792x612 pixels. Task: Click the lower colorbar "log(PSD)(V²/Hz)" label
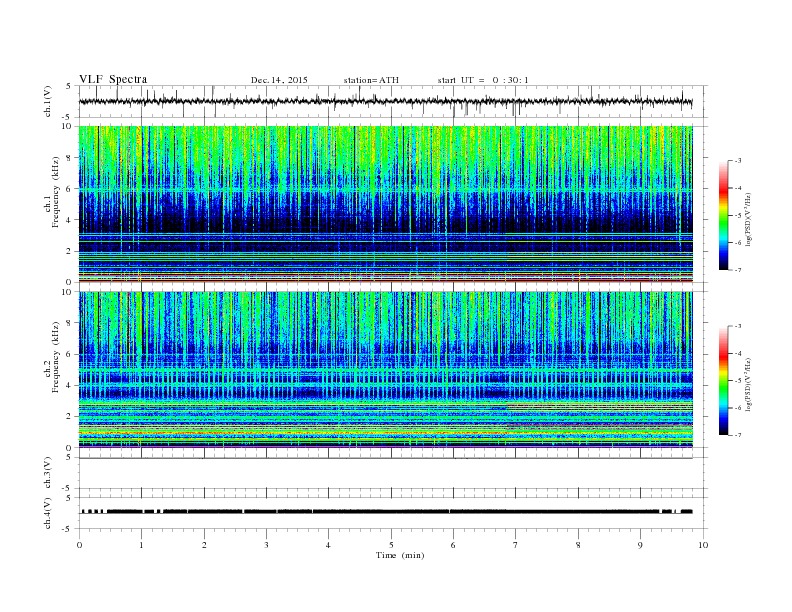[x=748, y=384]
